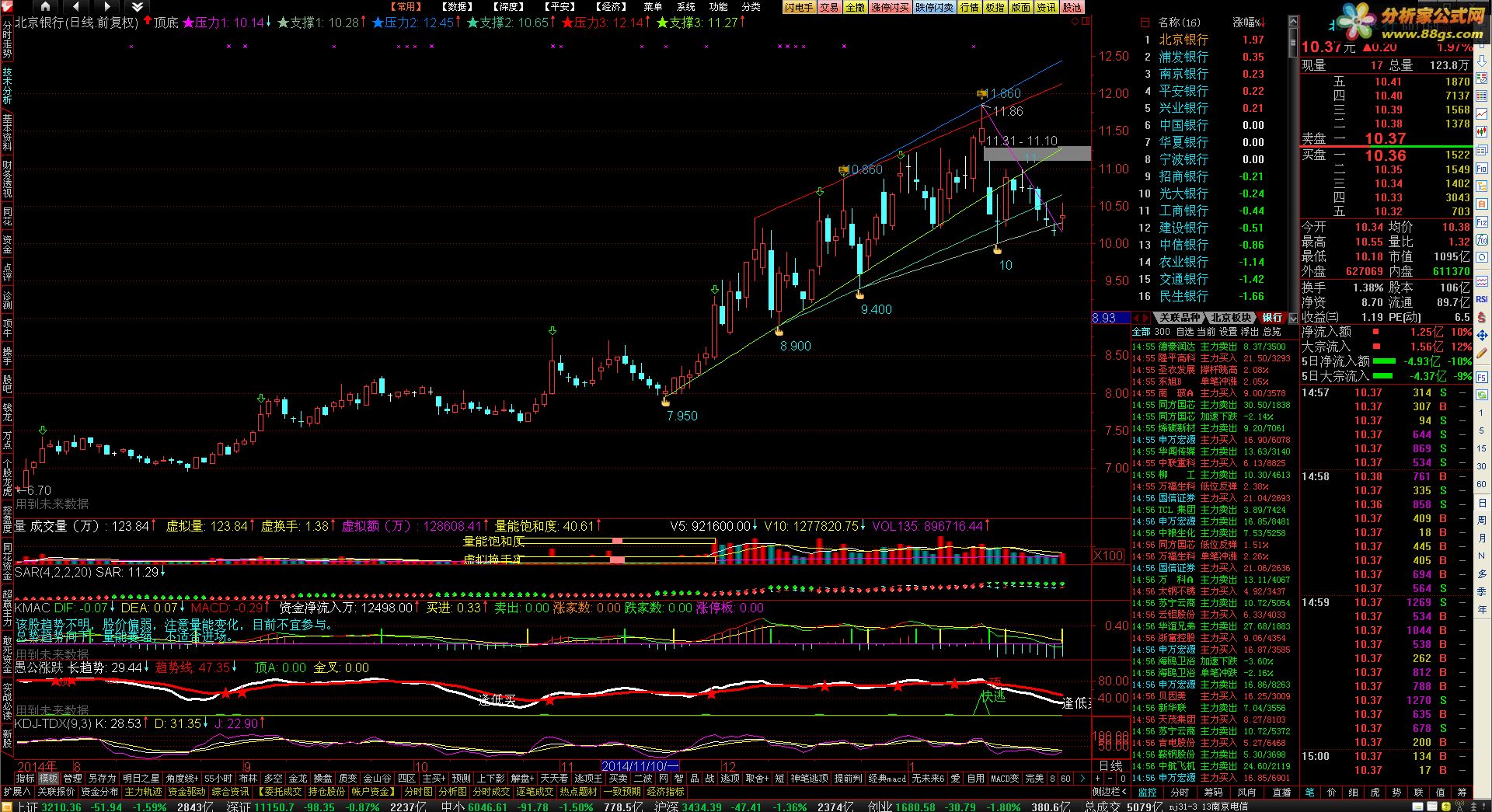Click scroll-down arrow of the stock list
The height and width of the screenshot is (812, 1492).
click(1293, 318)
